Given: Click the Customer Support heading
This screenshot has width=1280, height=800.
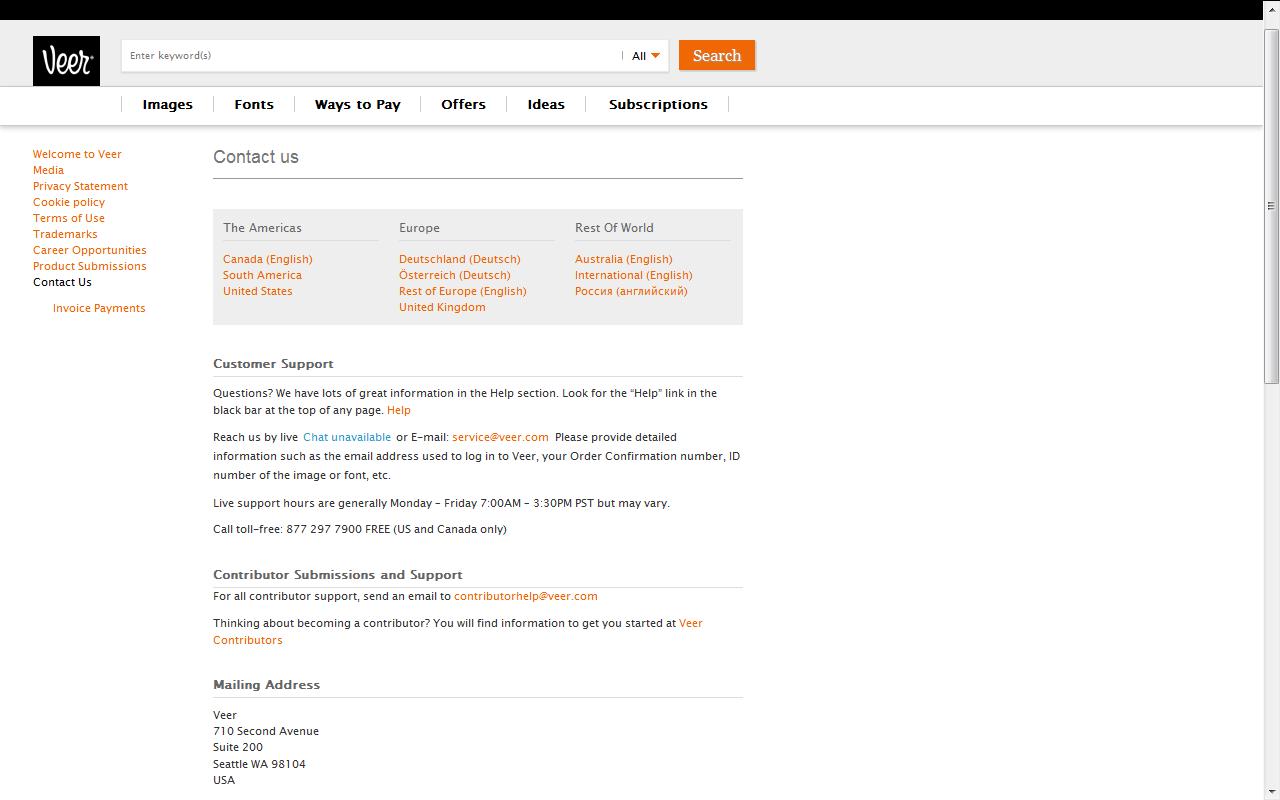Looking at the screenshot, I should click(273, 364).
